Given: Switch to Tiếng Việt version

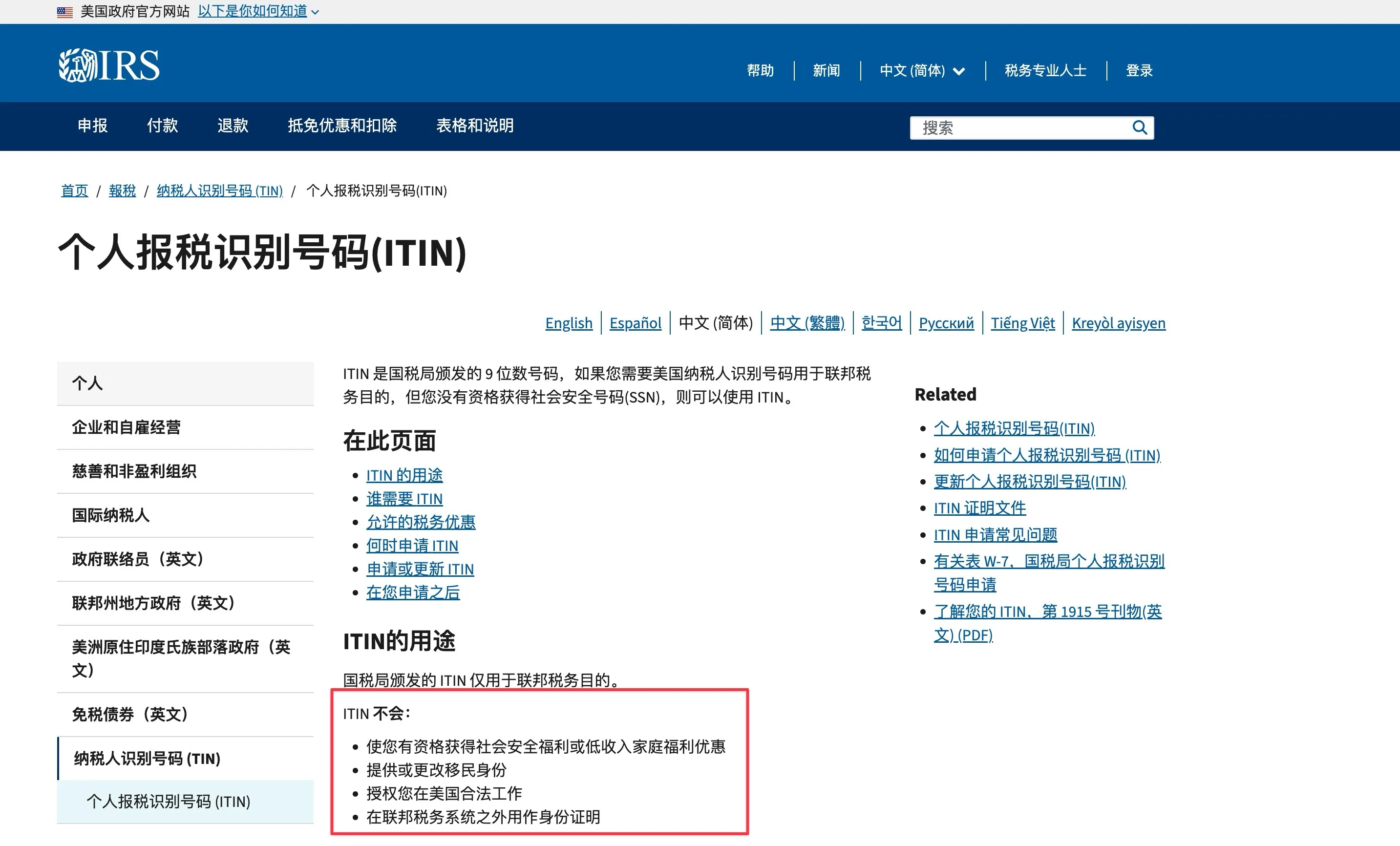Looking at the screenshot, I should (1023, 323).
